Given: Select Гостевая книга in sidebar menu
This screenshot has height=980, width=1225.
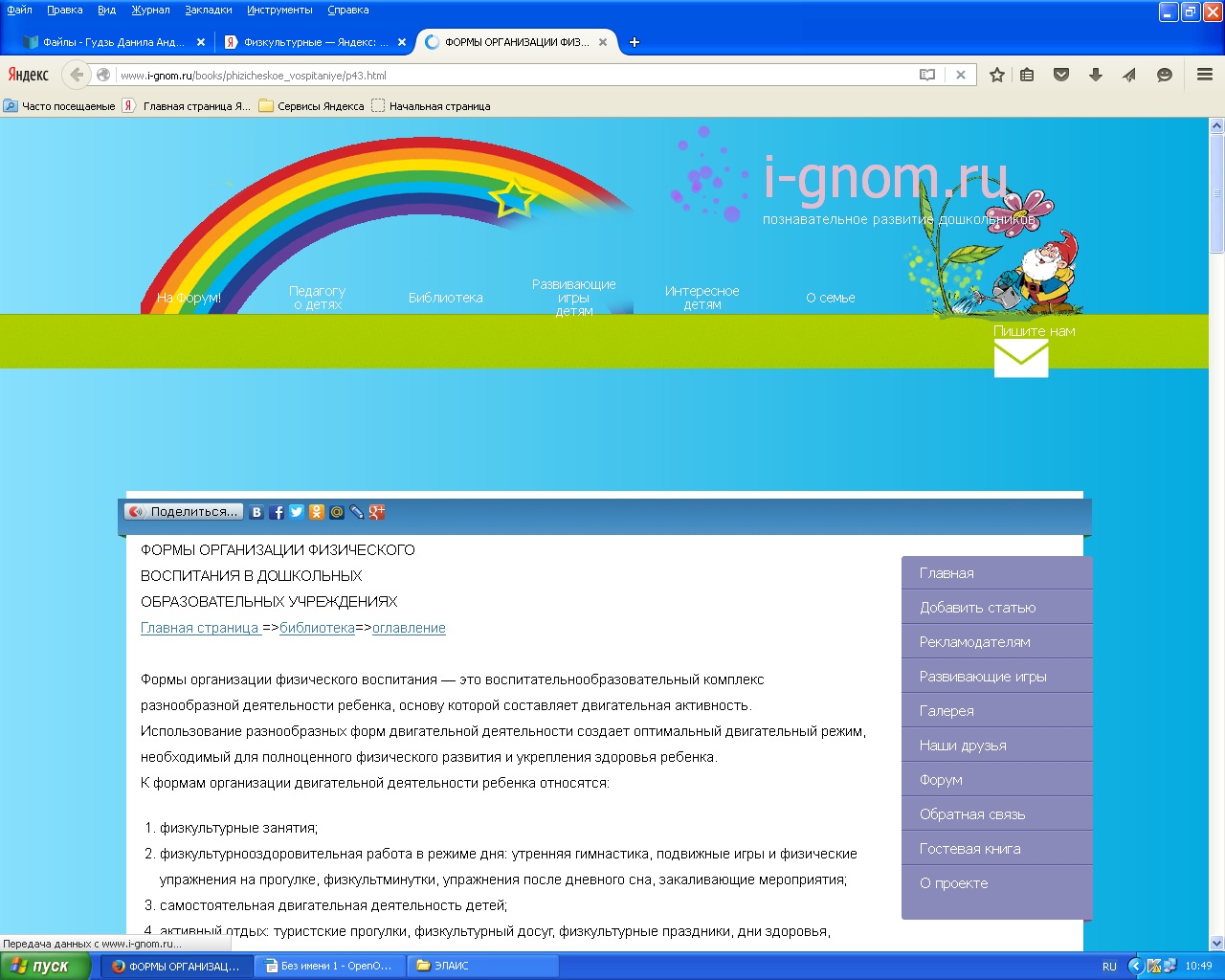Looking at the screenshot, I should pos(997,849).
